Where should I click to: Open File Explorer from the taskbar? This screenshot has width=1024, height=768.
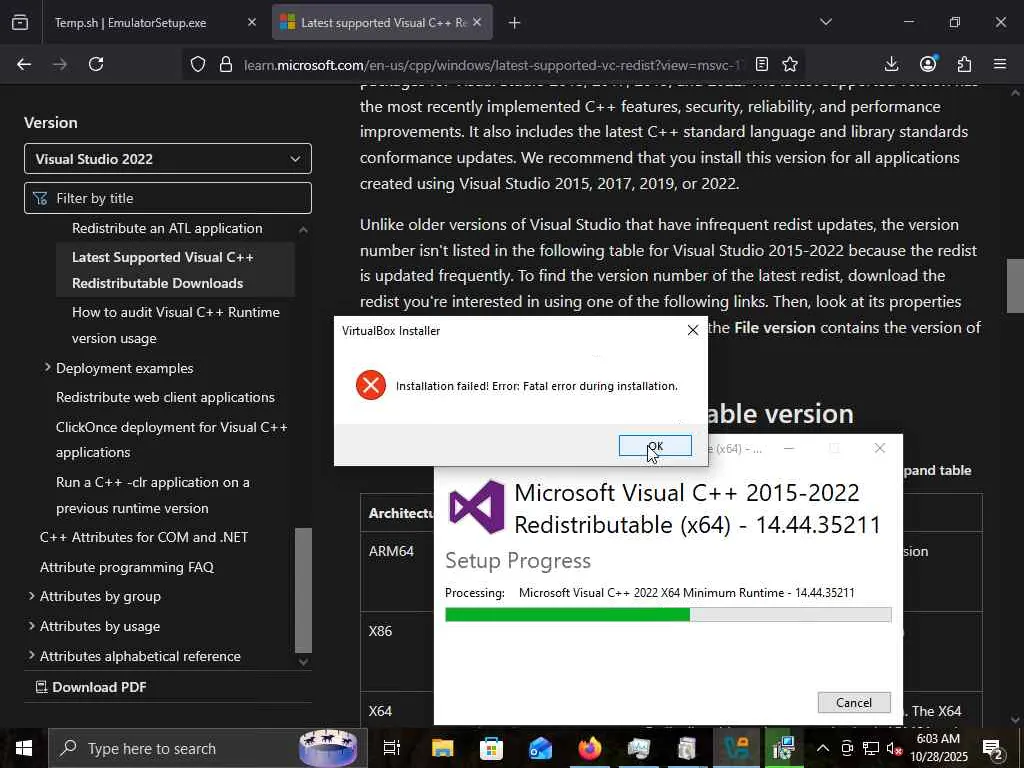pos(442,748)
